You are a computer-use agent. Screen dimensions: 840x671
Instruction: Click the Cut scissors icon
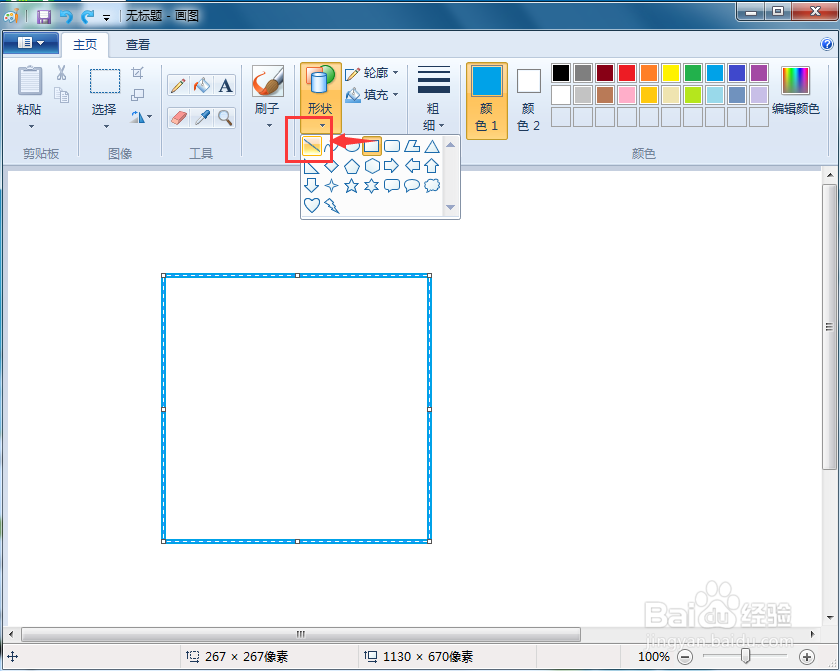(61, 73)
